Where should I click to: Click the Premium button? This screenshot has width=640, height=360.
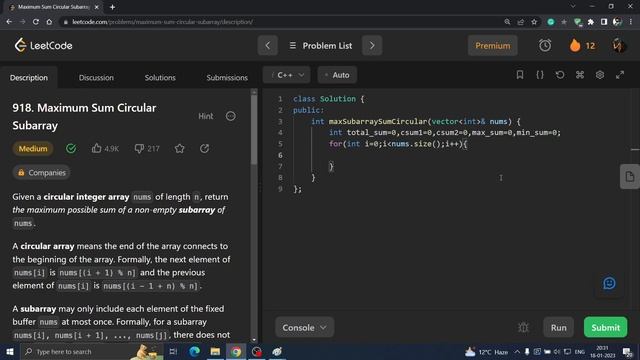(x=493, y=45)
